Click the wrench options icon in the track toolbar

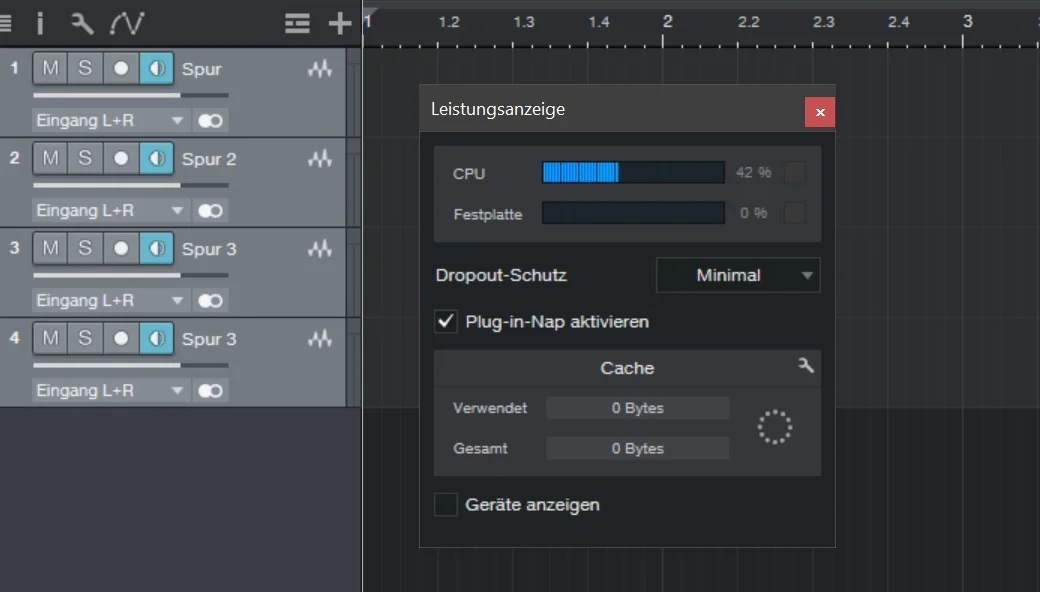point(82,24)
